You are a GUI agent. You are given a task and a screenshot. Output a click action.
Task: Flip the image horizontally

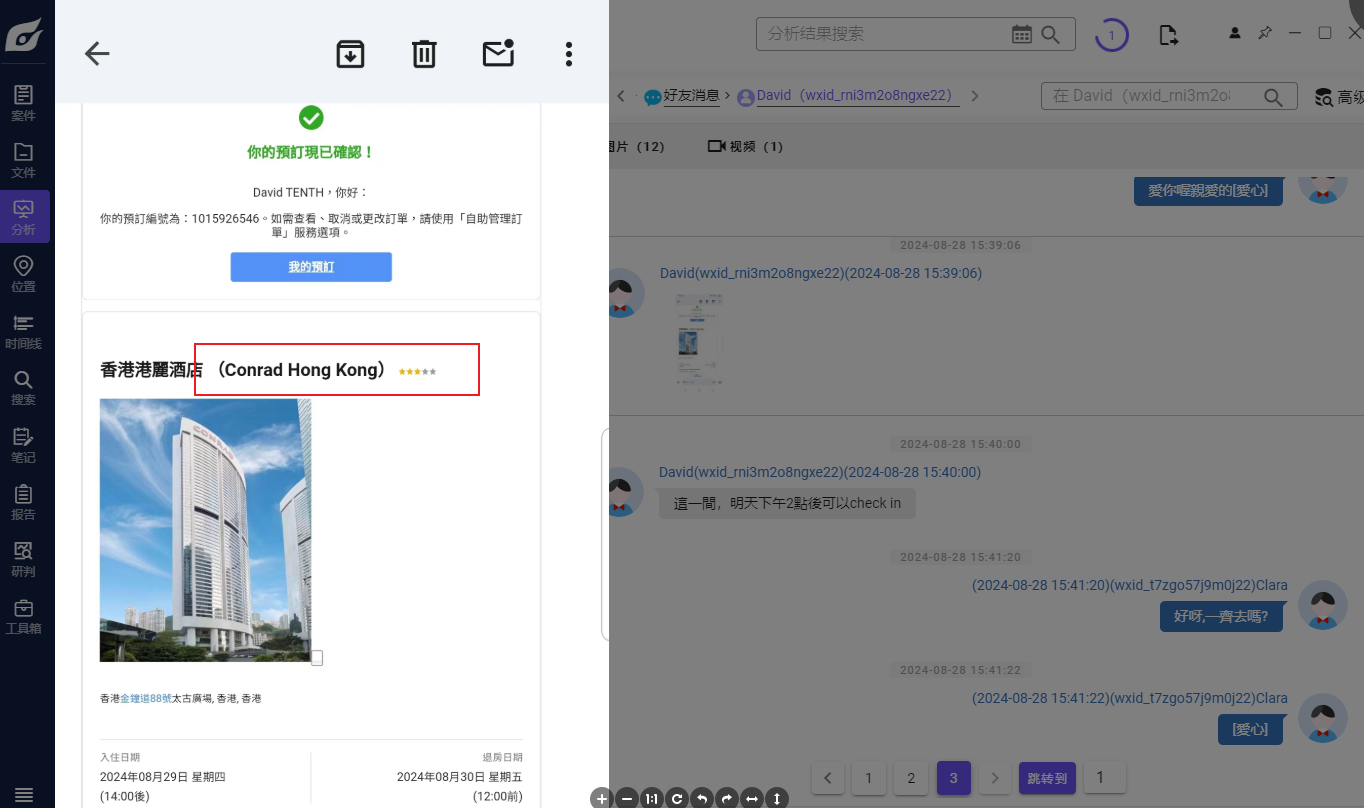[752, 798]
